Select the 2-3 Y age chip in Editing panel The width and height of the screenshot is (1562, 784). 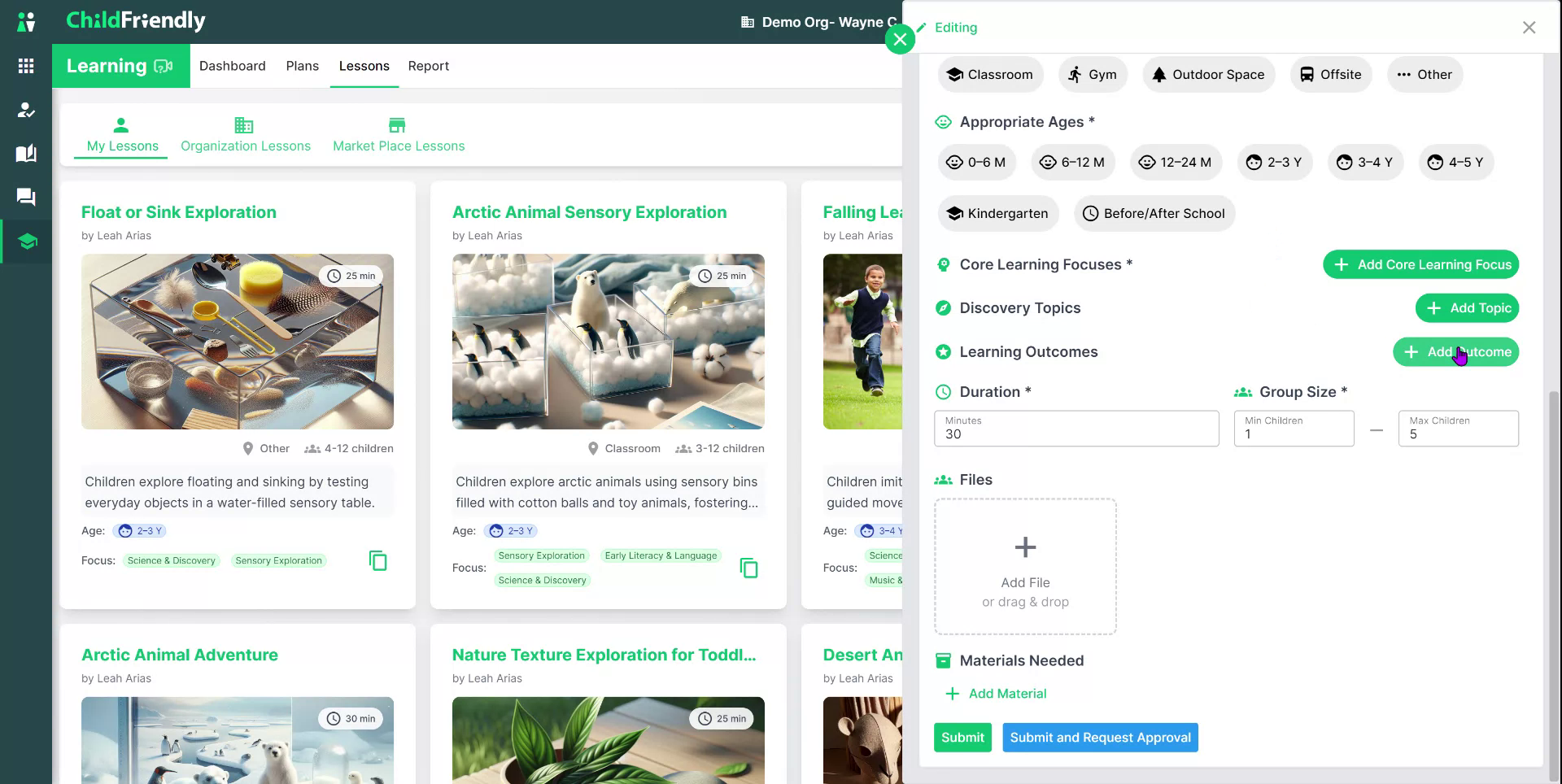click(x=1275, y=163)
